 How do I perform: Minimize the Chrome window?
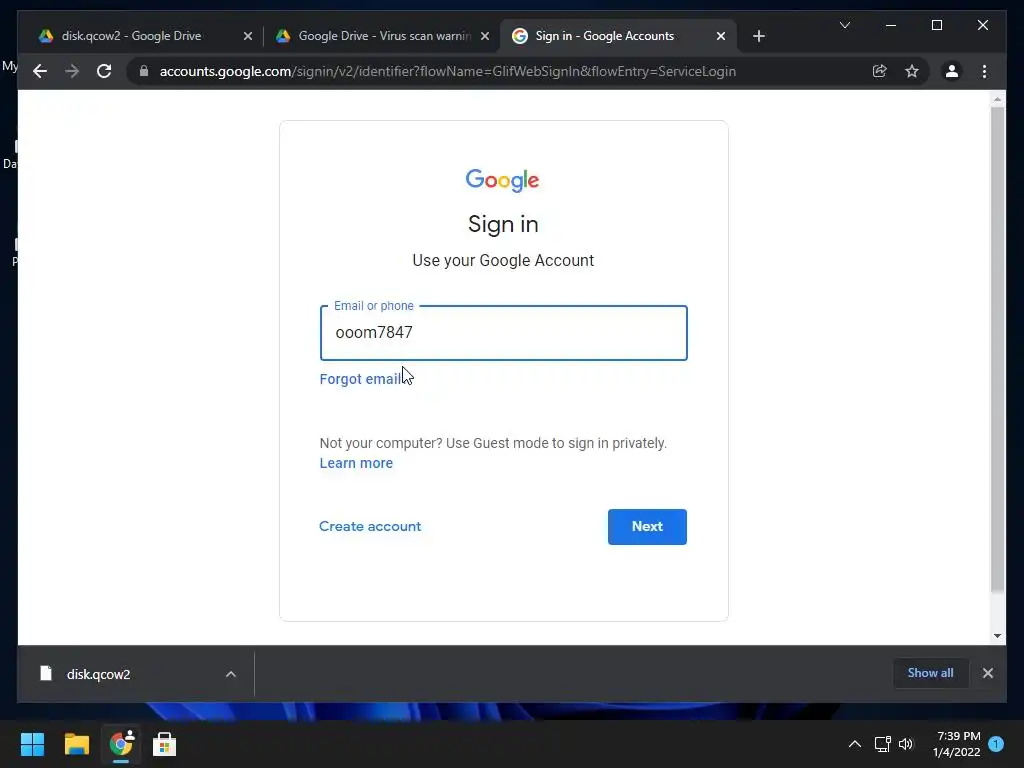(x=891, y=25)
